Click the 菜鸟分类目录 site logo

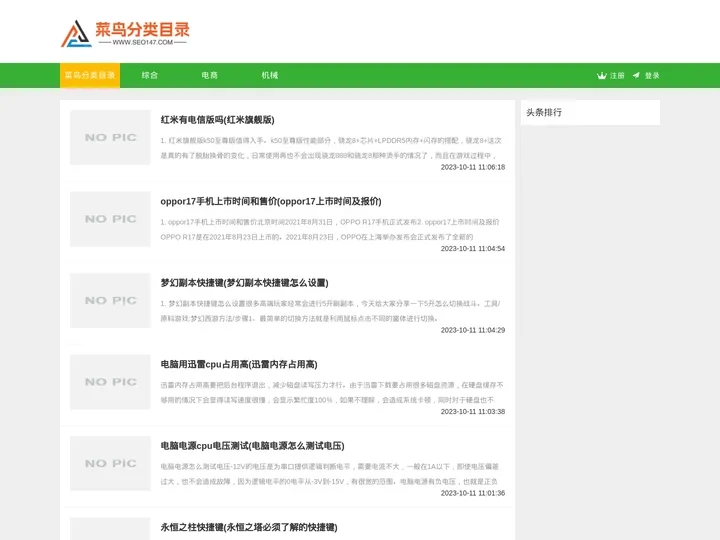click(x=125, y=34)
